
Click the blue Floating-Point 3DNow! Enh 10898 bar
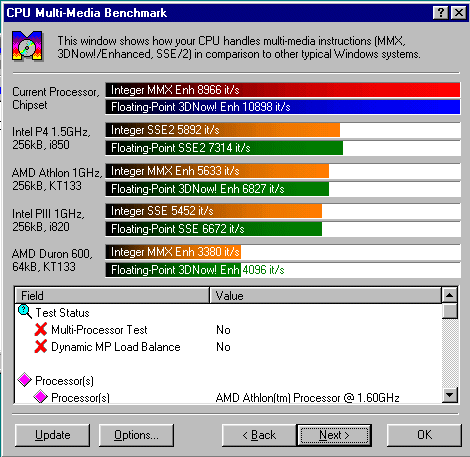283,107
